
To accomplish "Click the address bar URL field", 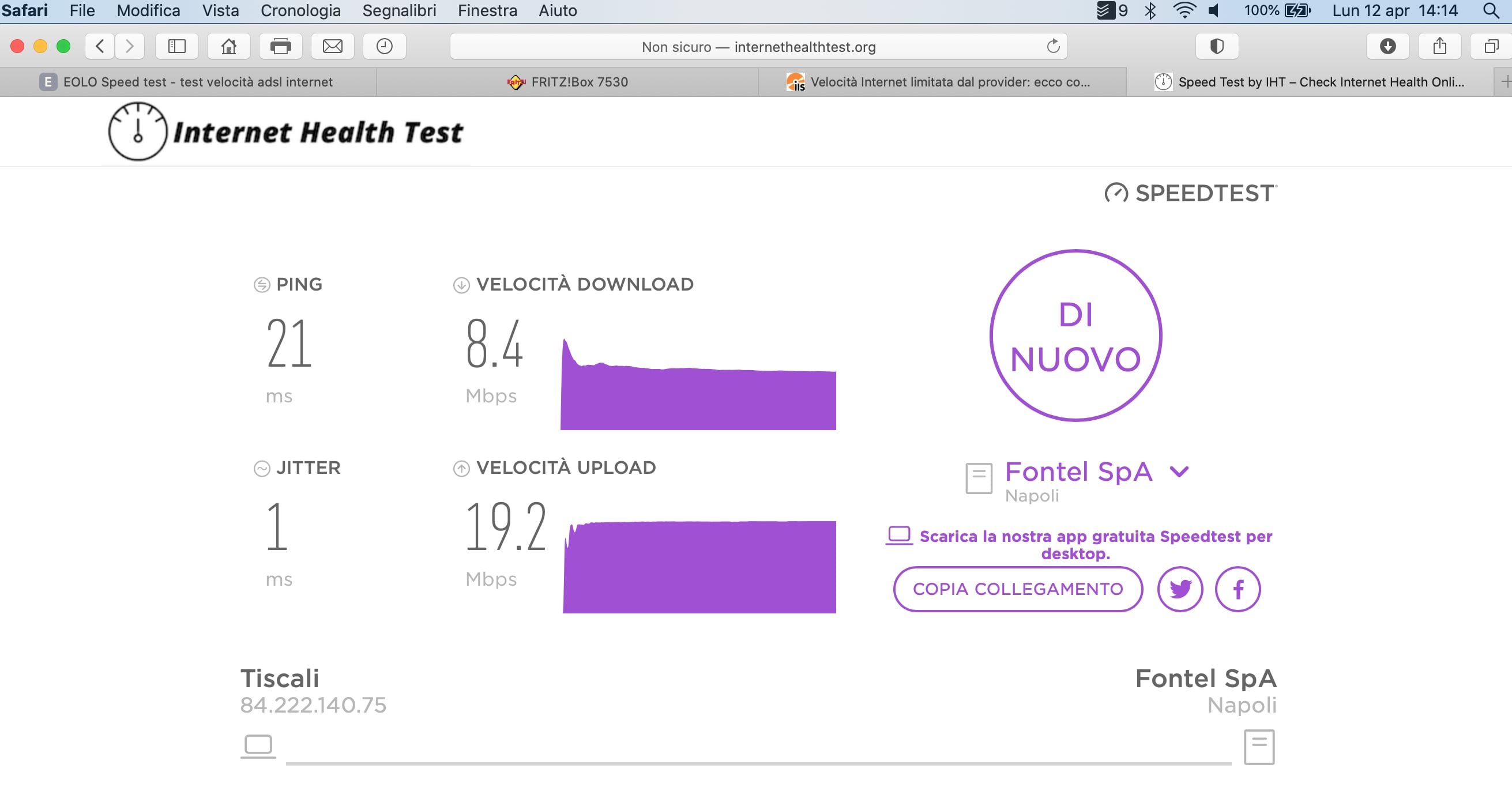I will click(757, 46).
